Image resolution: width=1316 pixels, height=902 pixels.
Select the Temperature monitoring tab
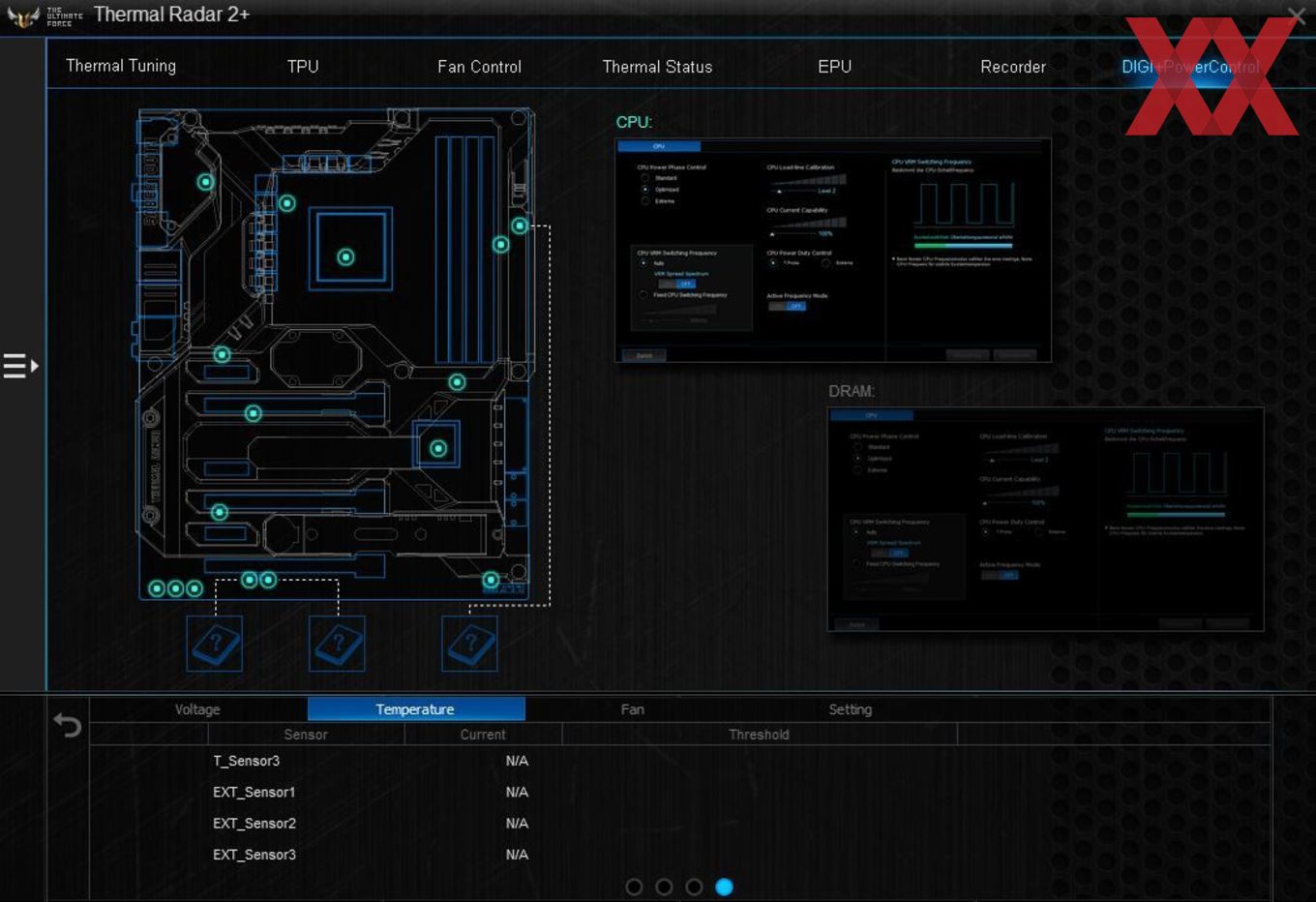416,709
